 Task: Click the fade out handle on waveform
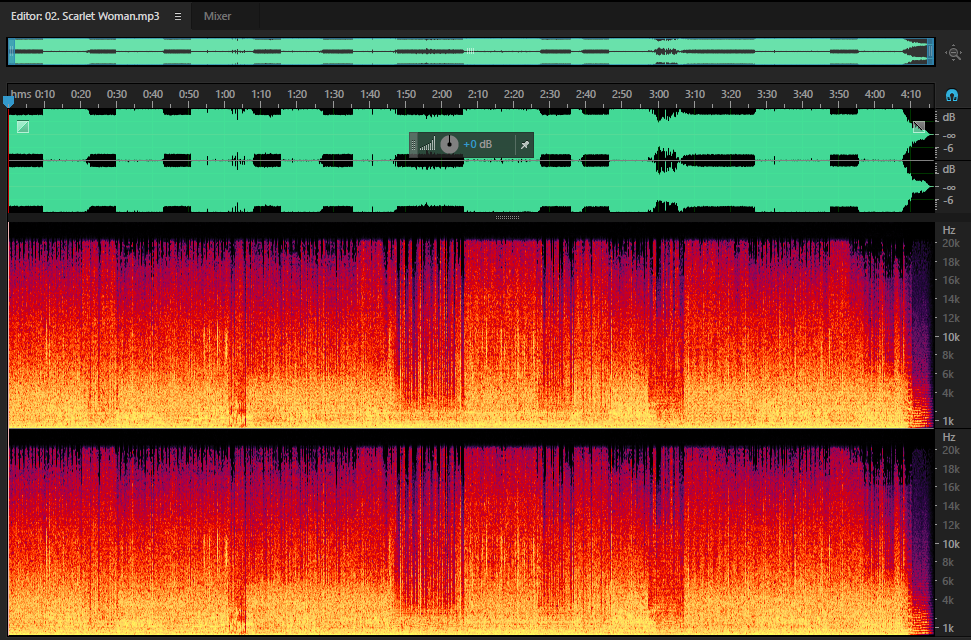[919, 127]
